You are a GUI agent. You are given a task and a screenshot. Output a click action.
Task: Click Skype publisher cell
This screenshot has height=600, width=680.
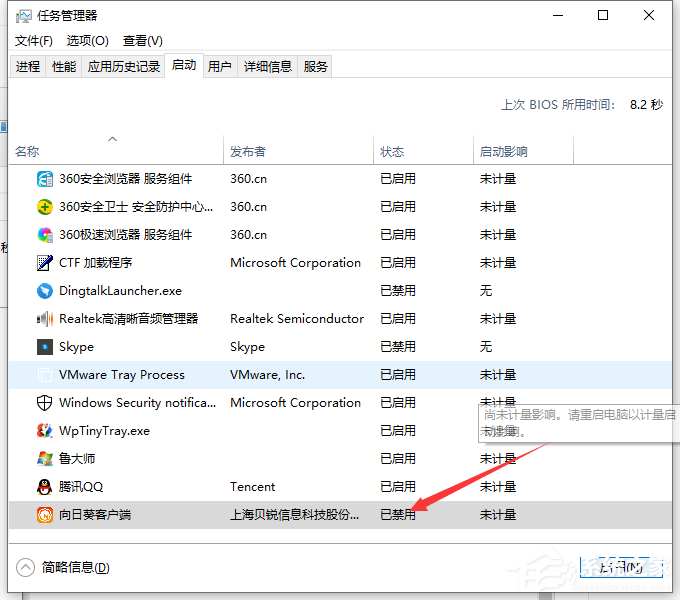247,347
